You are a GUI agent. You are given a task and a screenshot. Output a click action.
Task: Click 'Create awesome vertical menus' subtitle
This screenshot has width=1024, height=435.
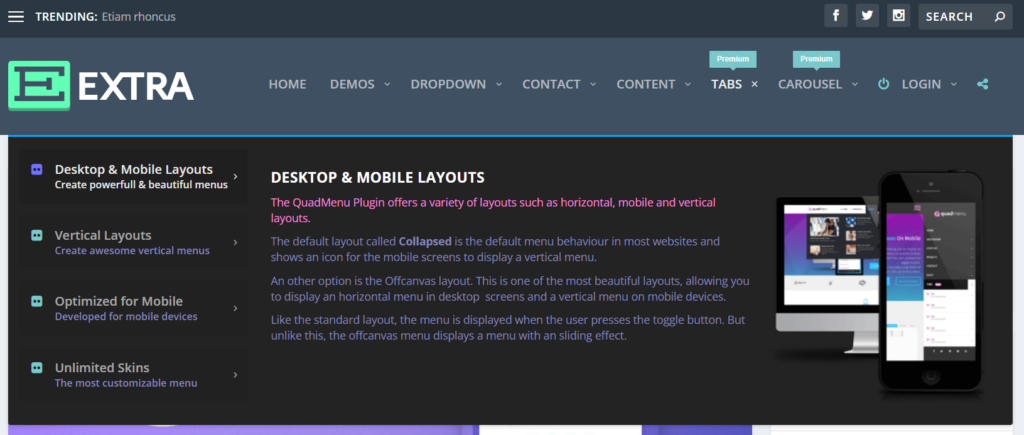click(133, 251)
